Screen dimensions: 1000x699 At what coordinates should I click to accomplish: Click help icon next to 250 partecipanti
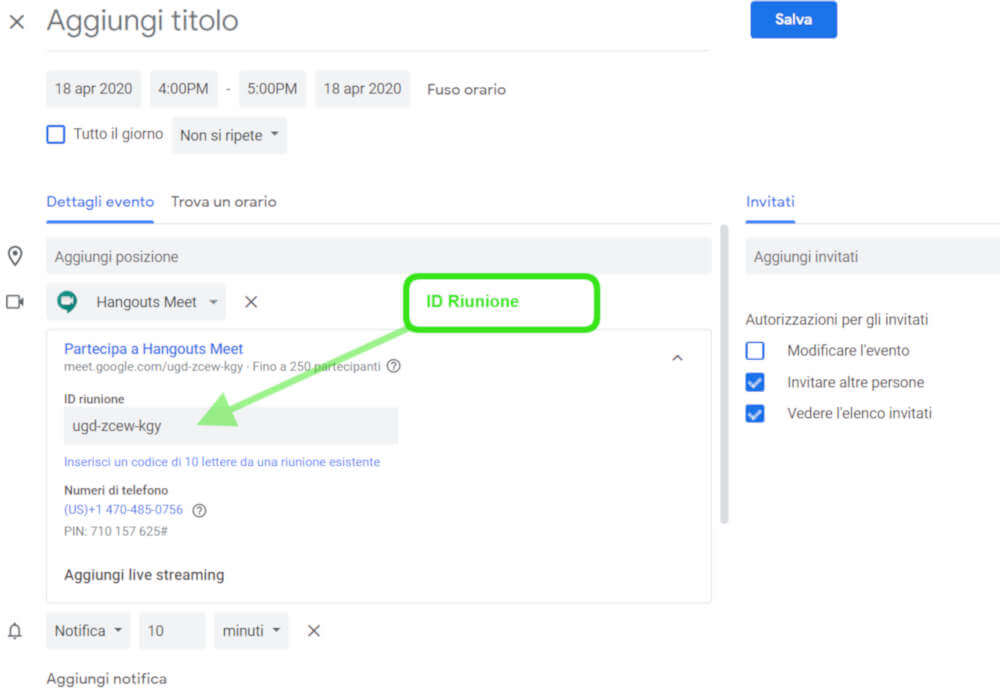coord(394,366)
